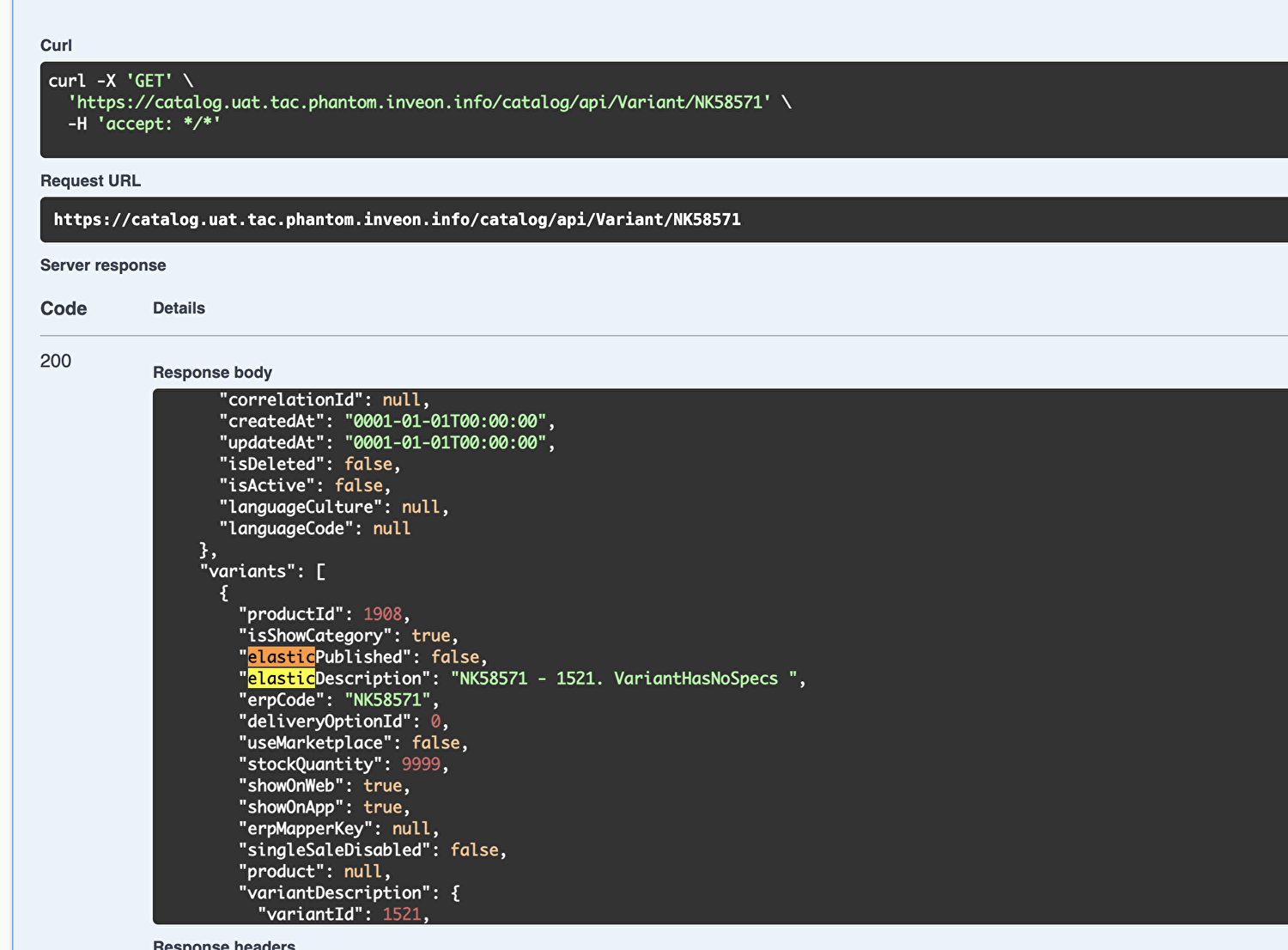Viewport: 1288px width, 950px height.
Task: Click the "variantDescription" object line
Action: [349, 892]
